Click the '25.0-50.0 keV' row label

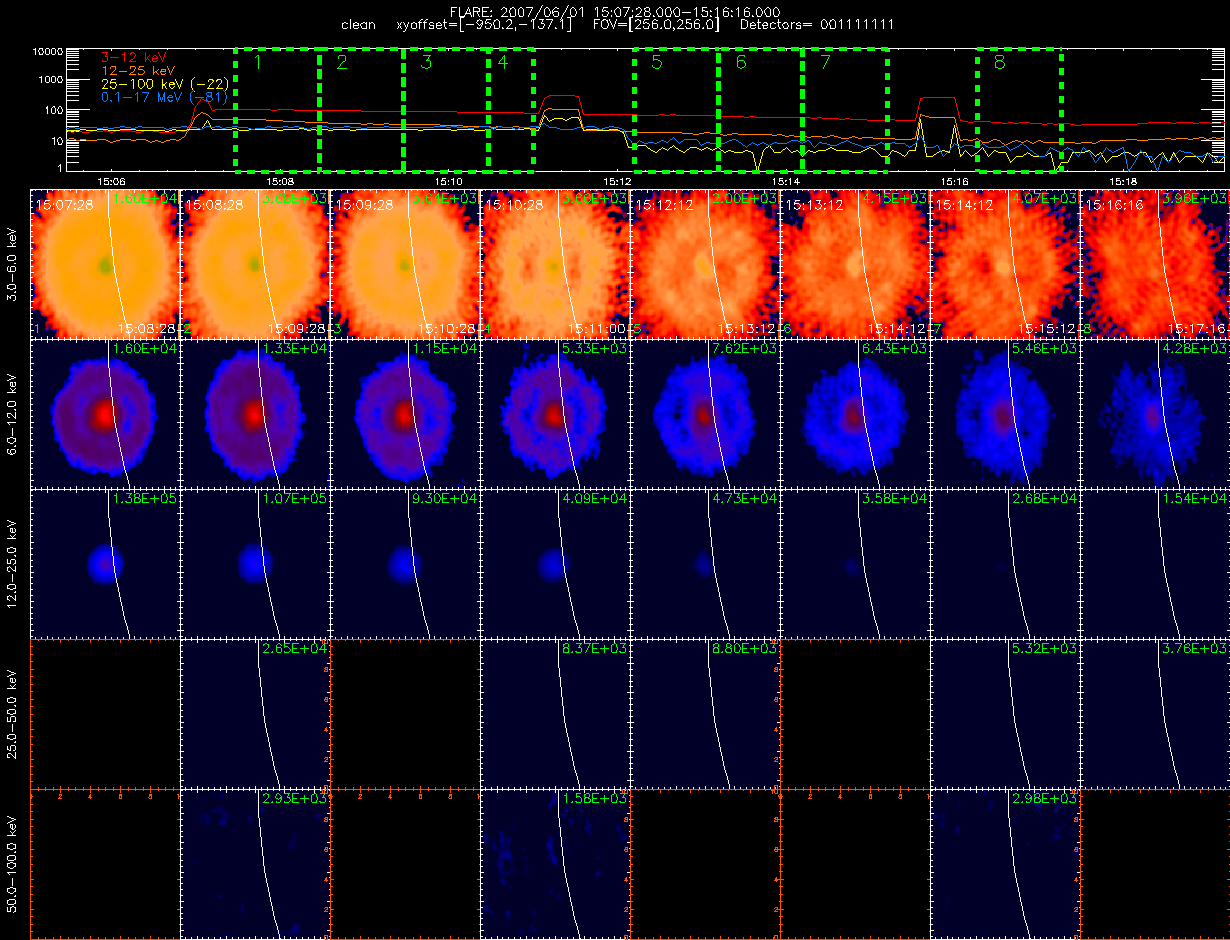[x=13, y=713]
